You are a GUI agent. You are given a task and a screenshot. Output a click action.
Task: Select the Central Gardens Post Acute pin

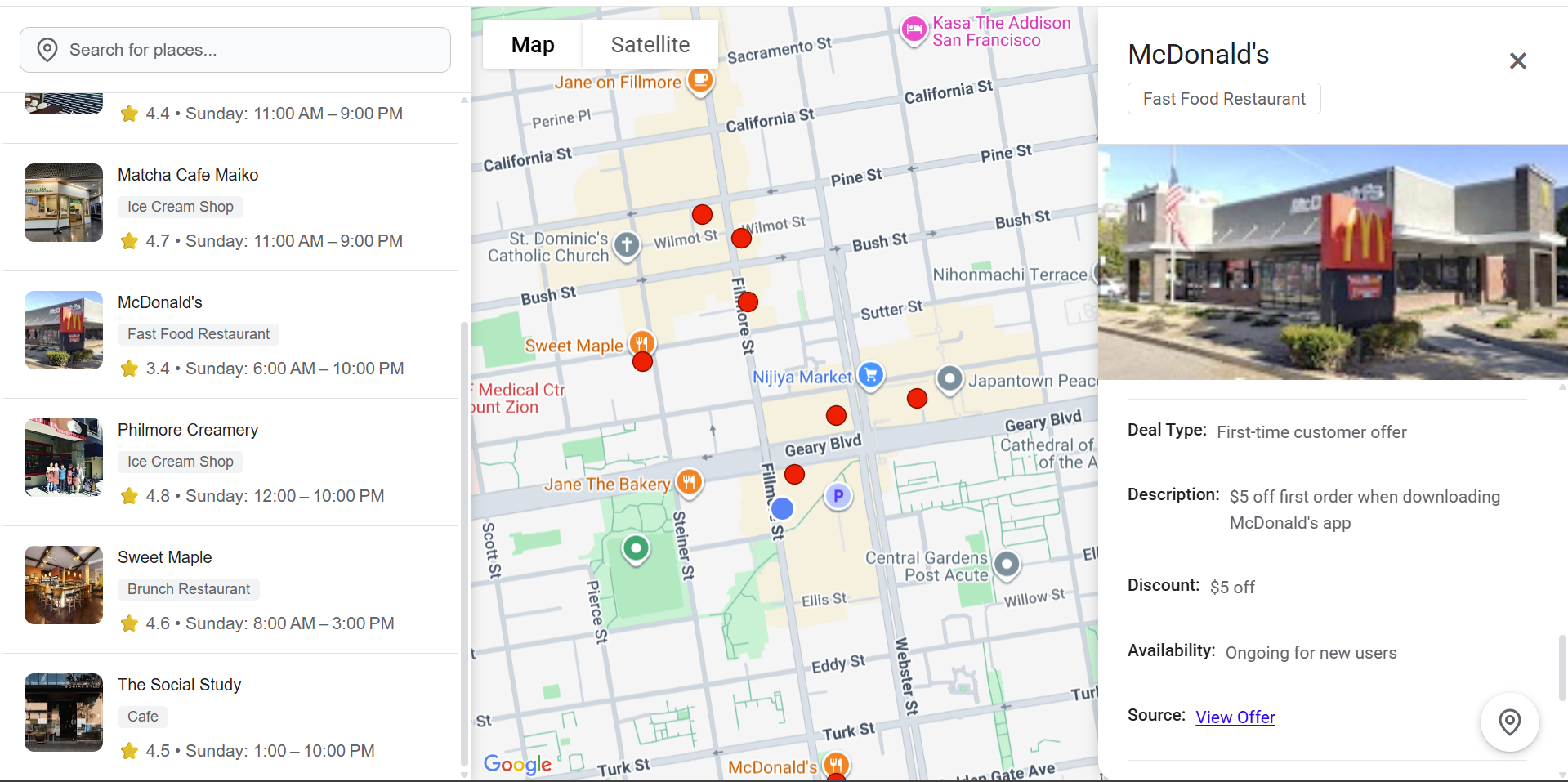click(x=1007, y=564)
